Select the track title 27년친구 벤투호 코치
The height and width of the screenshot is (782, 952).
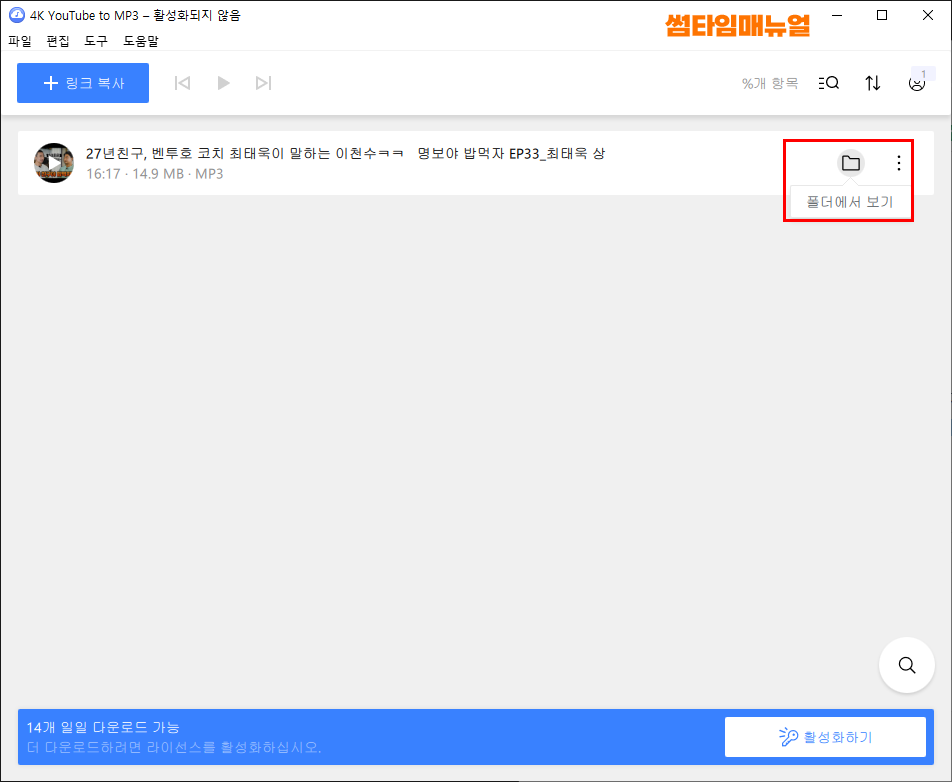[345, 154]
